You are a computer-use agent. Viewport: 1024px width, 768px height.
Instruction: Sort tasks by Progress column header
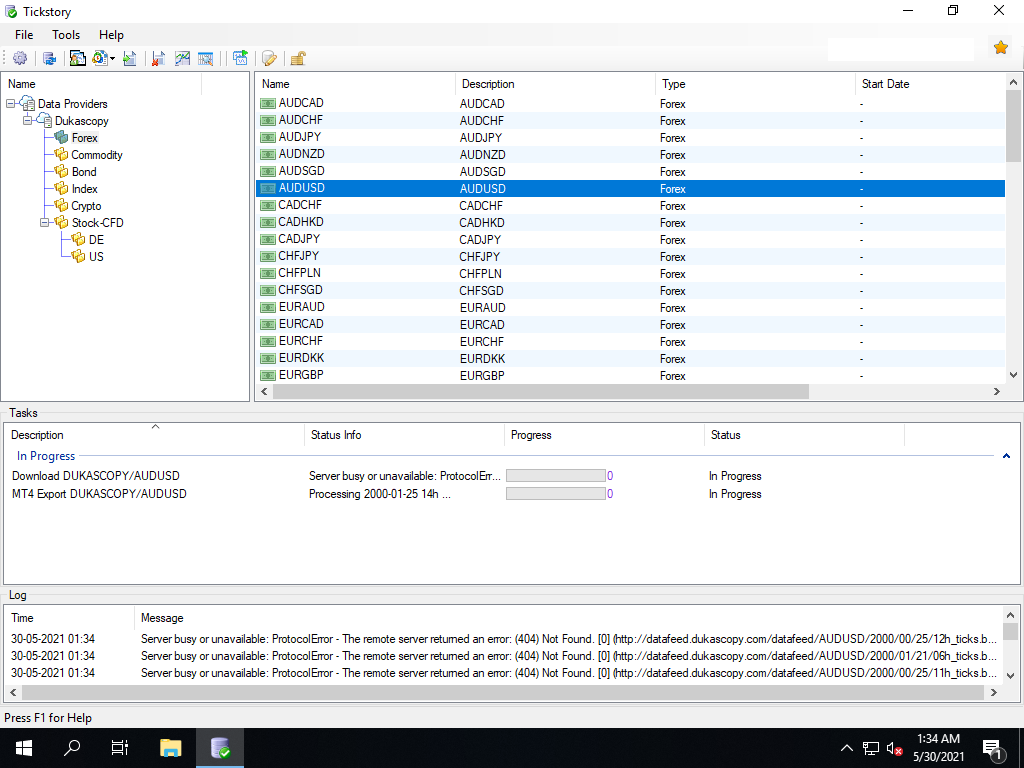tap(604, 435)
